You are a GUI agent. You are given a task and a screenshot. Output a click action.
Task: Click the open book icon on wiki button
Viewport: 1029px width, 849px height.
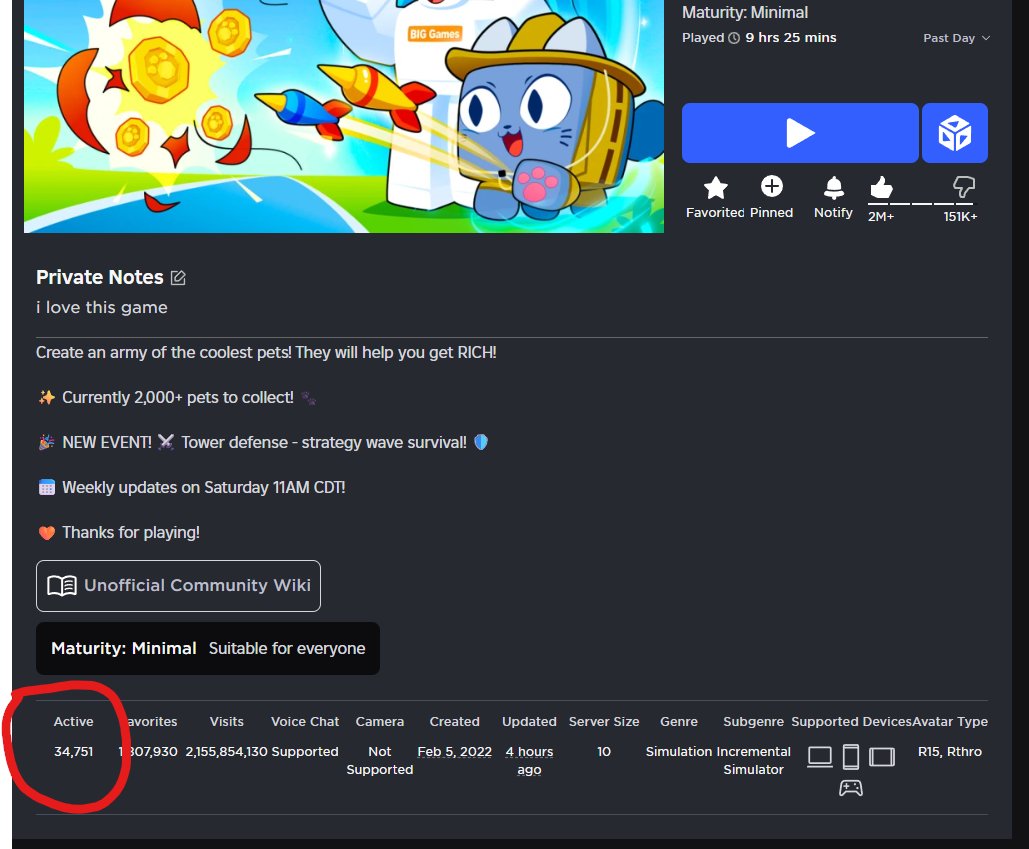pos(62,586)
